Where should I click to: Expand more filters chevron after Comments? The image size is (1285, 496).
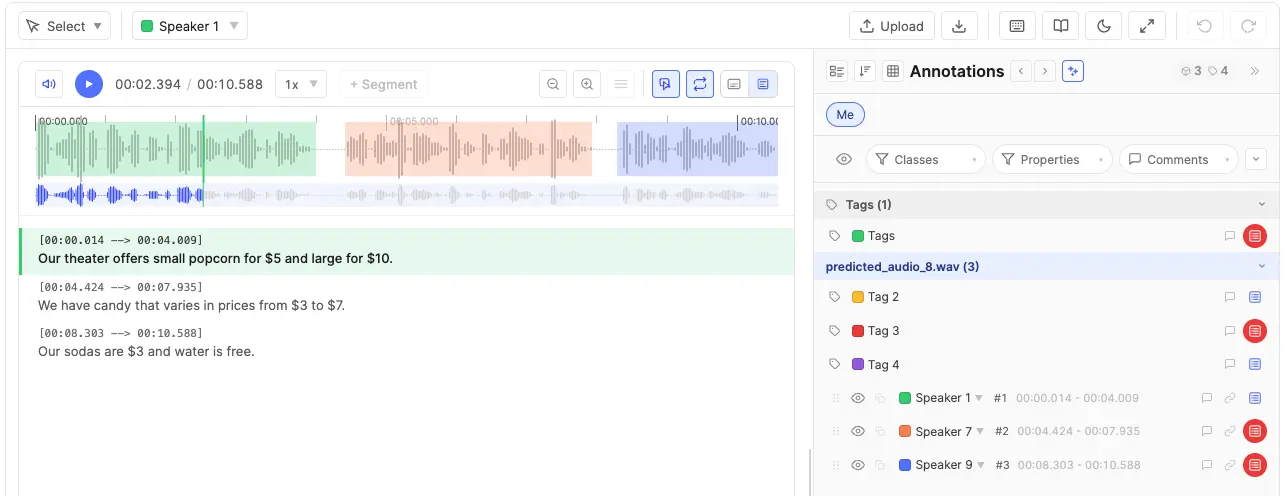coord(1256,159)
